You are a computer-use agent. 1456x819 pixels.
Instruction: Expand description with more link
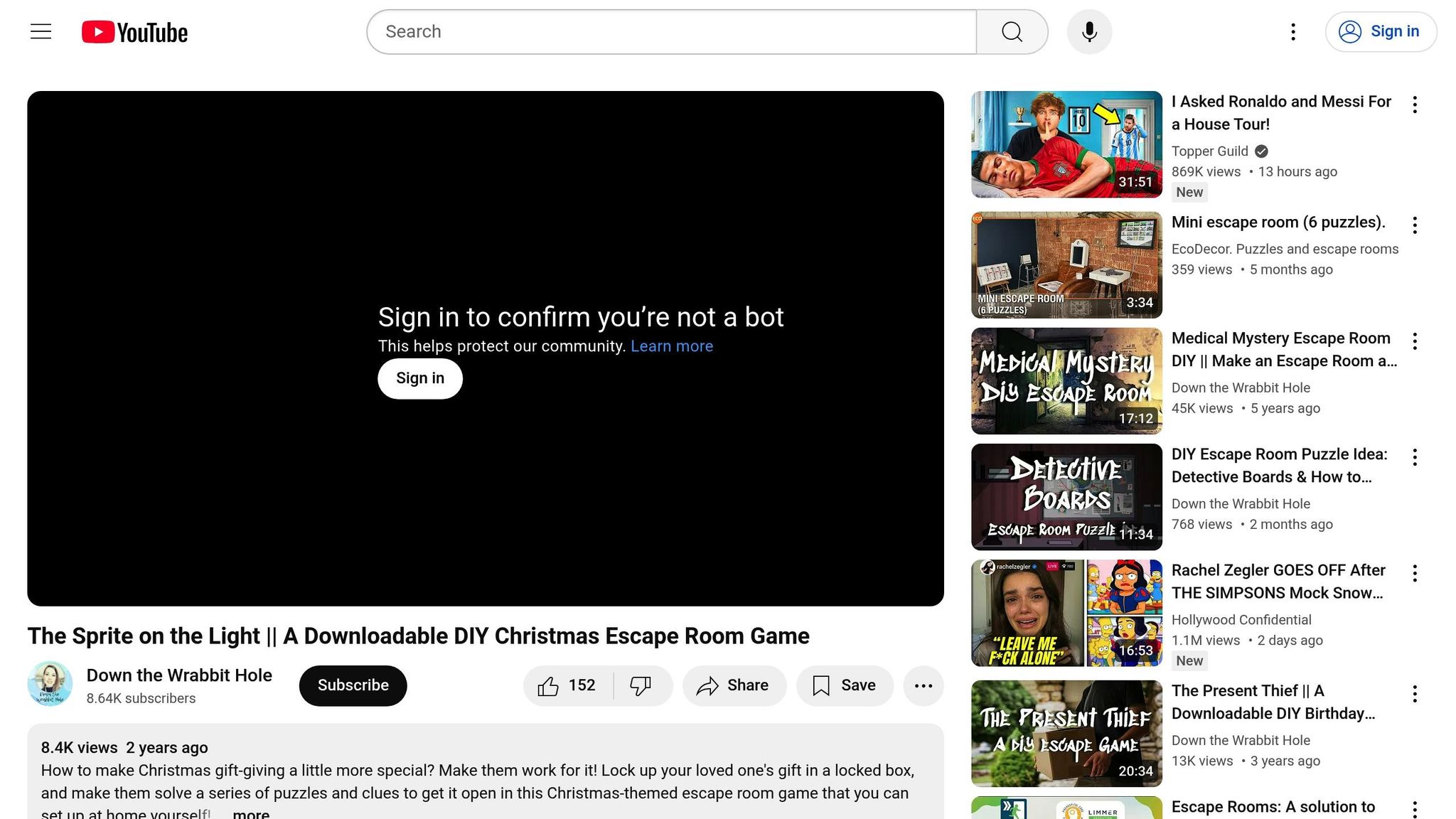250,813
